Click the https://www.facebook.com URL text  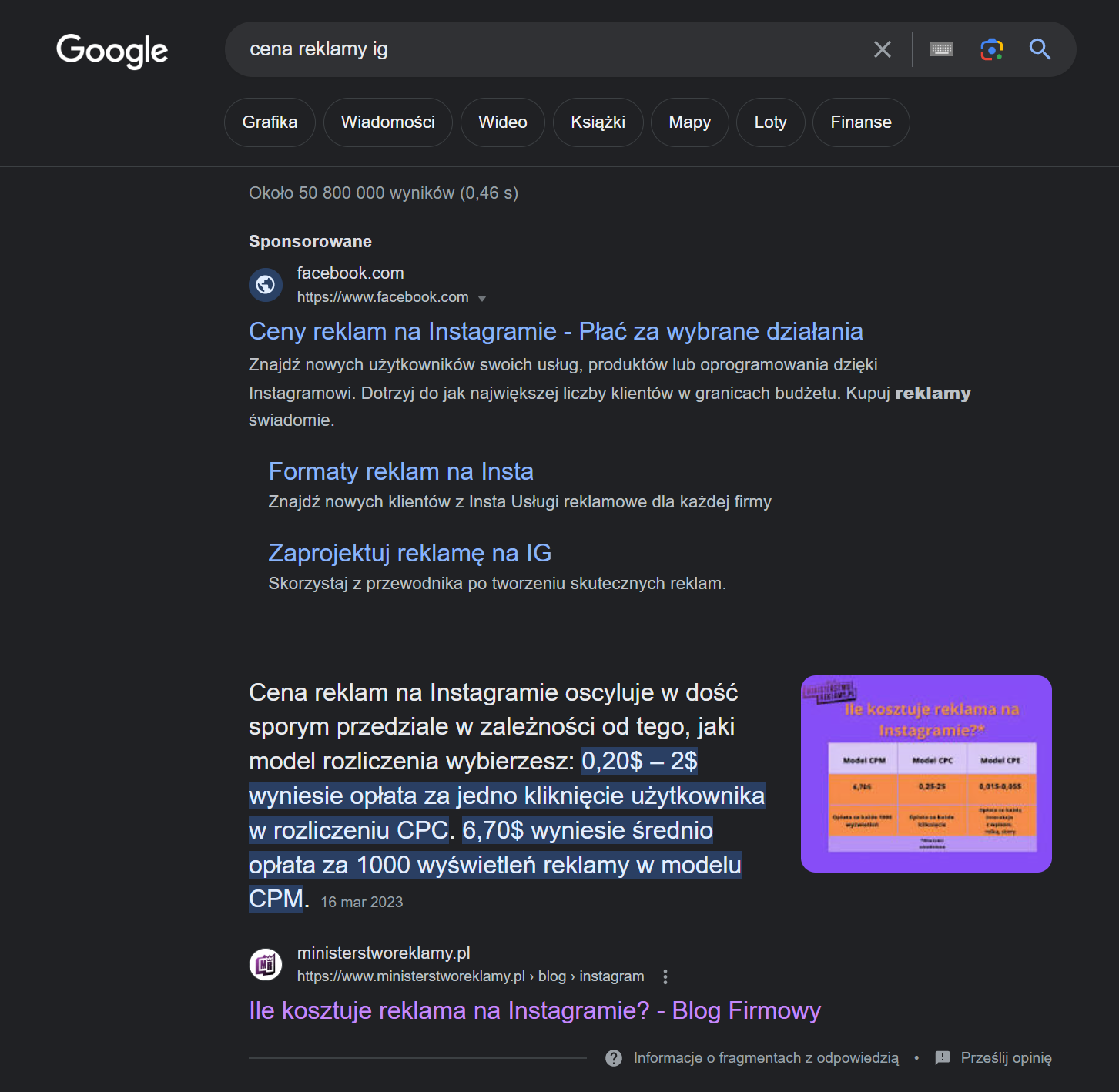pos(383,297)
